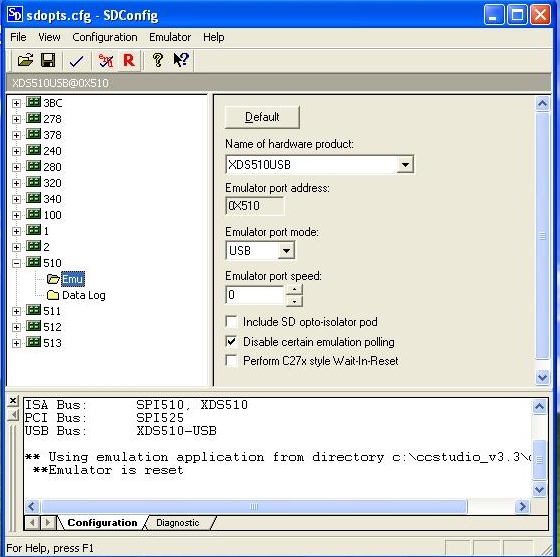Click the Data Log folder icon
This screenshot has height=557, width=560.
(53, 295)
